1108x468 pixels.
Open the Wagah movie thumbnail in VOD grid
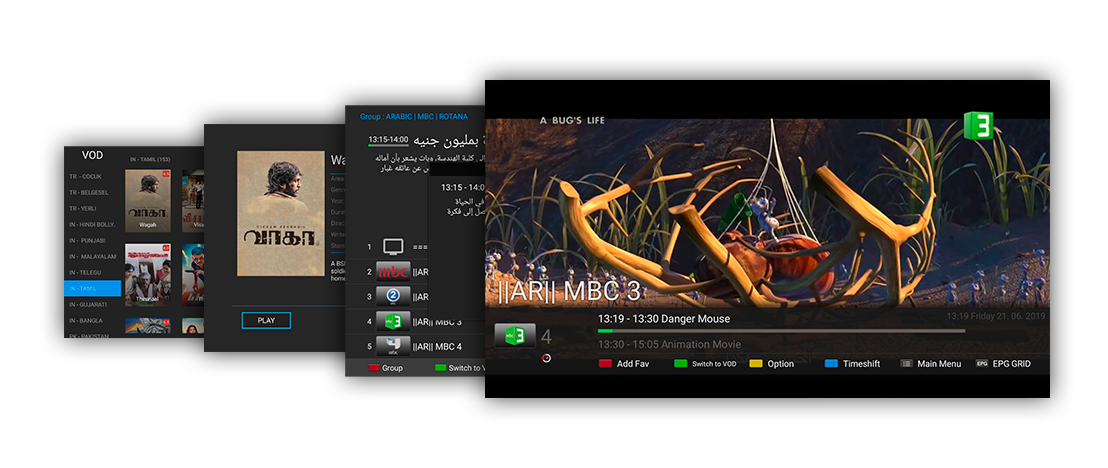pos(147,199)
